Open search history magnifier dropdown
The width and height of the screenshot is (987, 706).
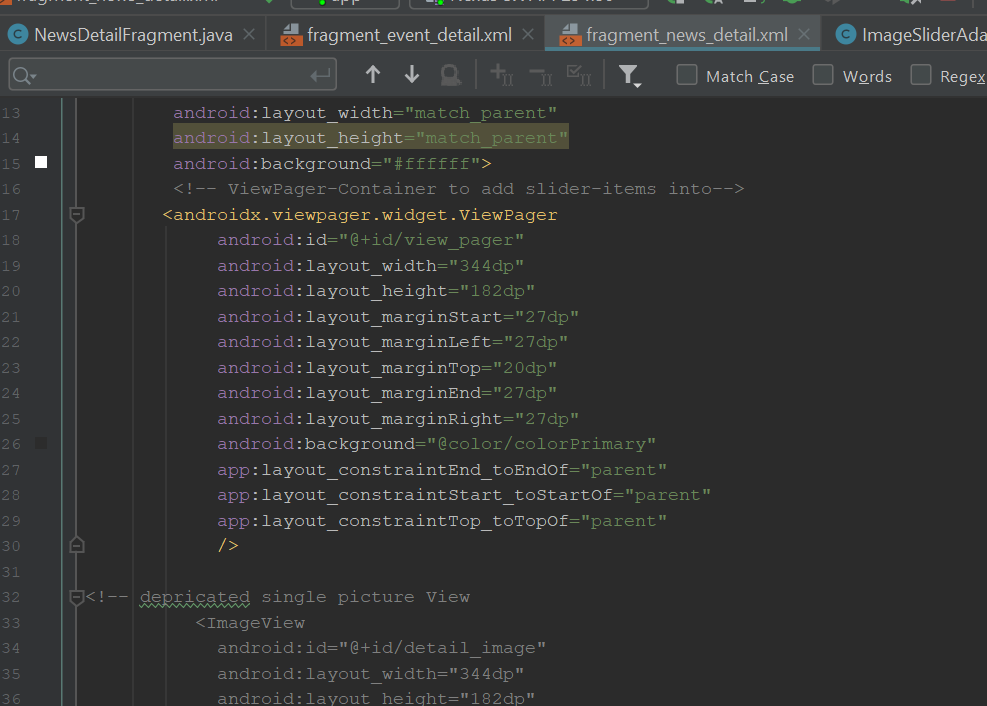(24, 76)
